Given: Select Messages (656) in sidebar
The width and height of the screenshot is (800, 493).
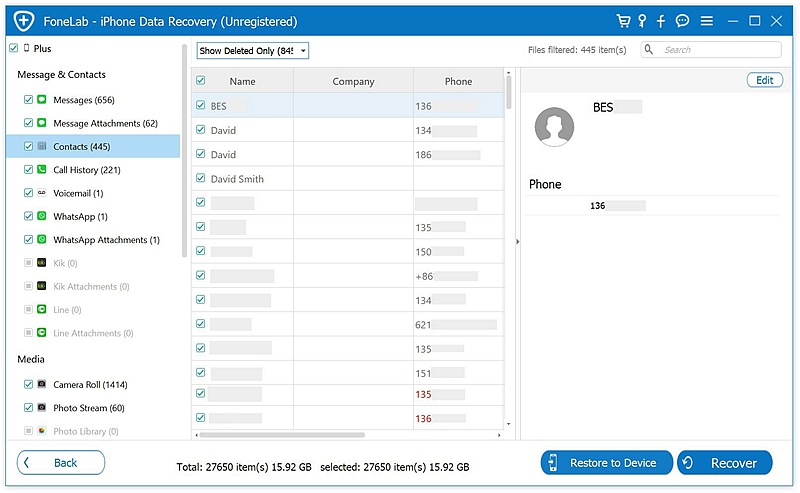Looking at the screenshot, I should [x=84, y=100].
